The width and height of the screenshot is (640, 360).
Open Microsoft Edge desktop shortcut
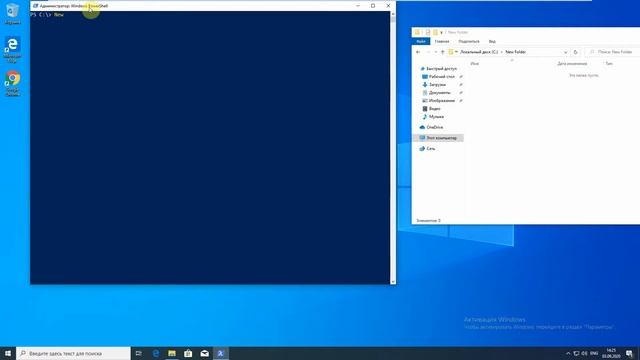[12, 49]
